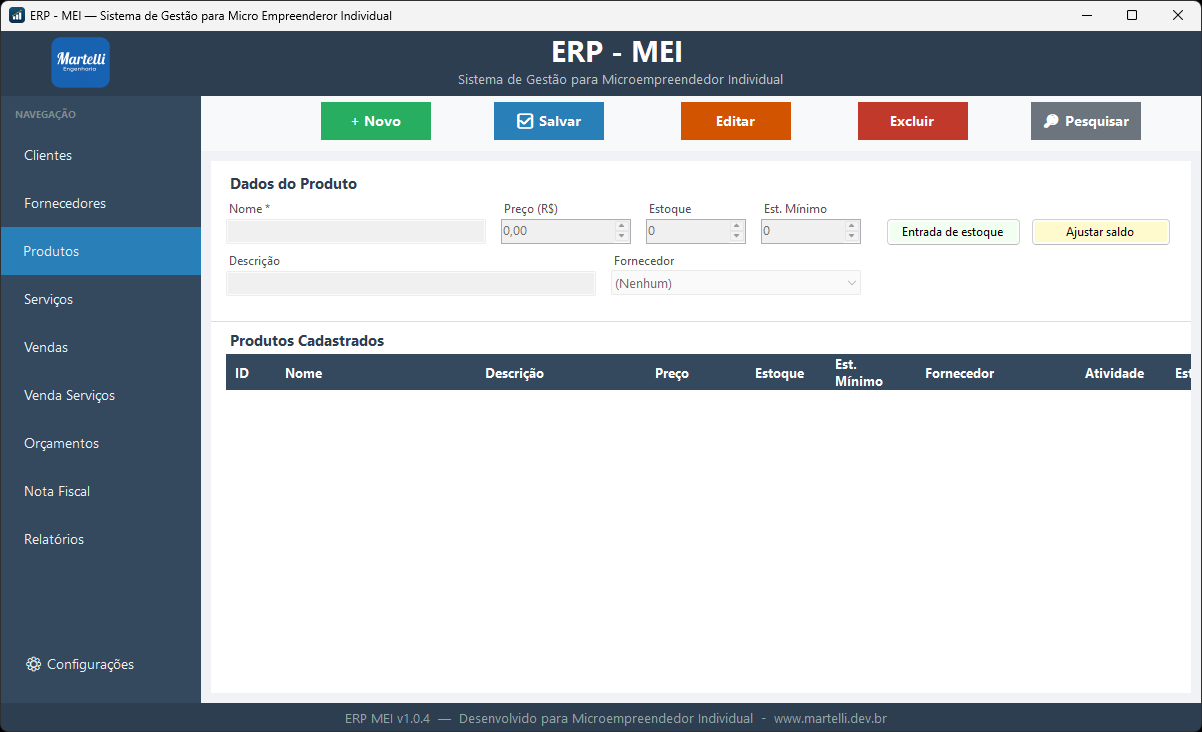Click the Preço column header

tap(696, 373)
